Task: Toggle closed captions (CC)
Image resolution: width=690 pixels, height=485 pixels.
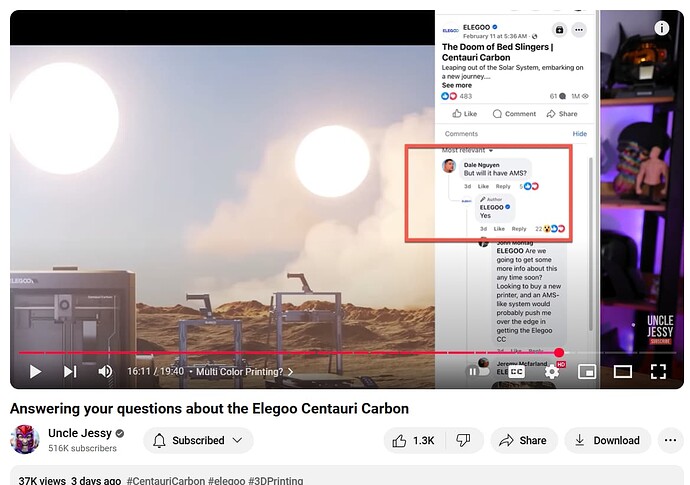Action: tap(517, 371)
